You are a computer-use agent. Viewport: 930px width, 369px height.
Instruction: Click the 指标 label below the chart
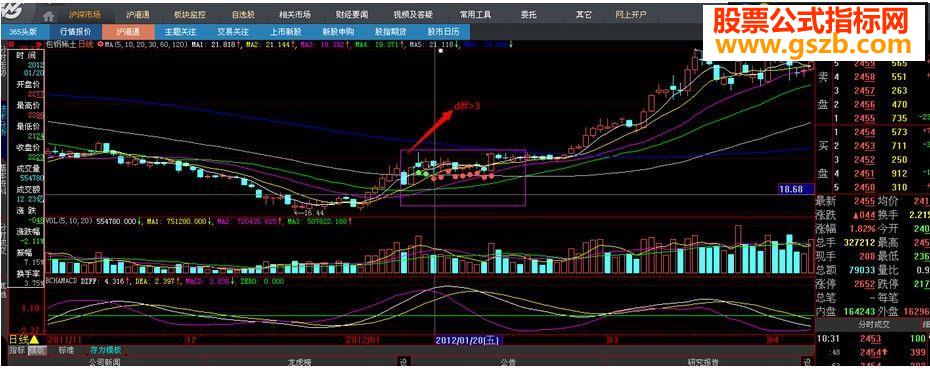coord(18,350)
